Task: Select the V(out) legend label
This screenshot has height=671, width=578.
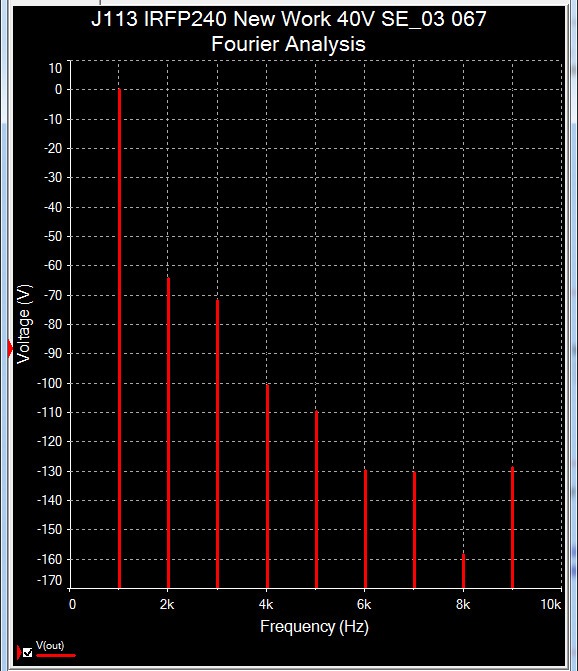Action: [x=50, y=645]
